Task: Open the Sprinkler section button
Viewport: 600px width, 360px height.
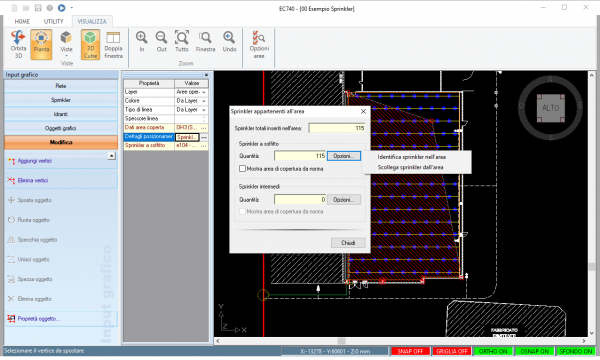Action: click(61, 100)
